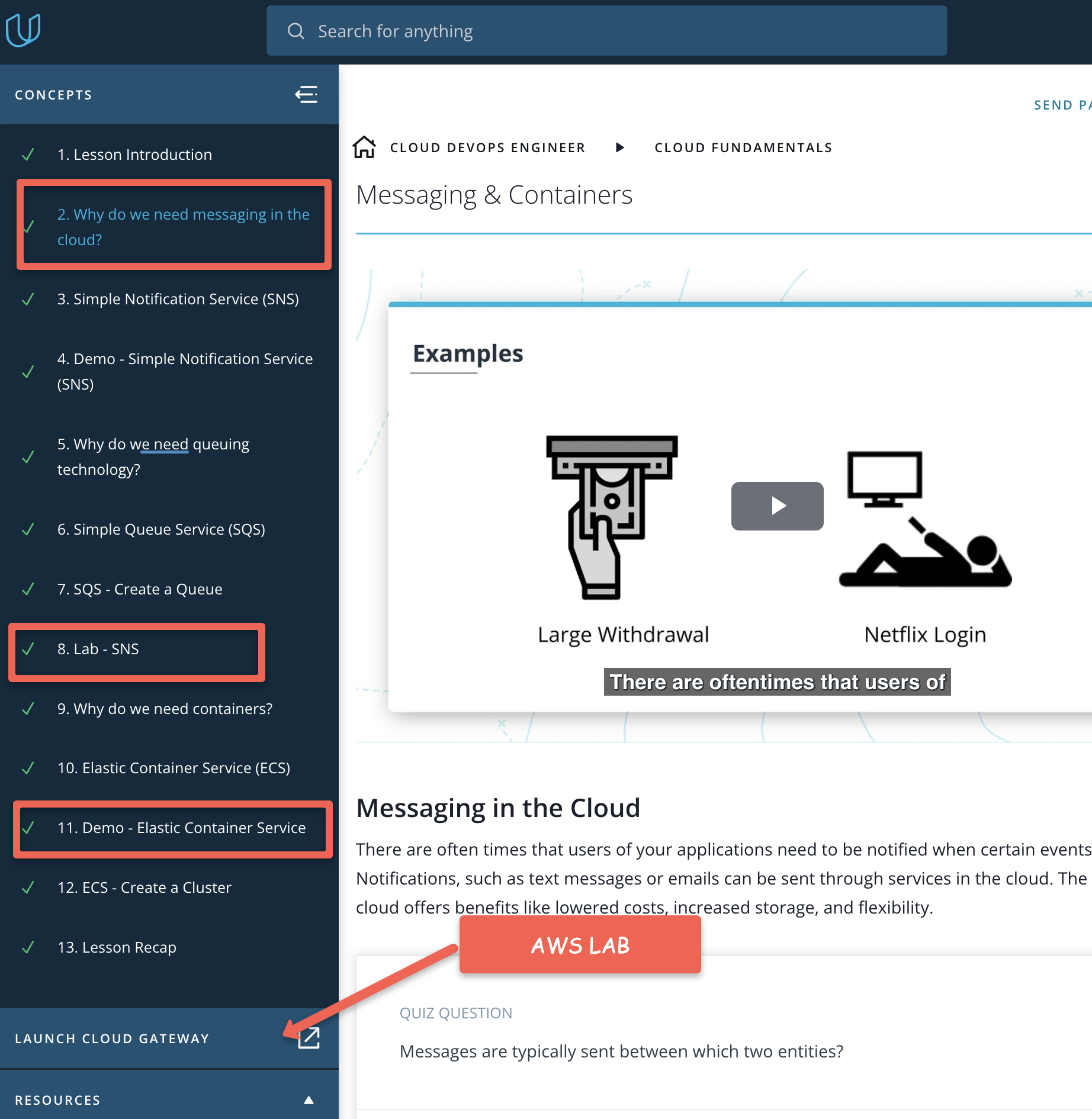Click the home icon in the breadcrumb
Image resolution: width=1092 pixels, height=1119 pixels.
pos(365,147)
